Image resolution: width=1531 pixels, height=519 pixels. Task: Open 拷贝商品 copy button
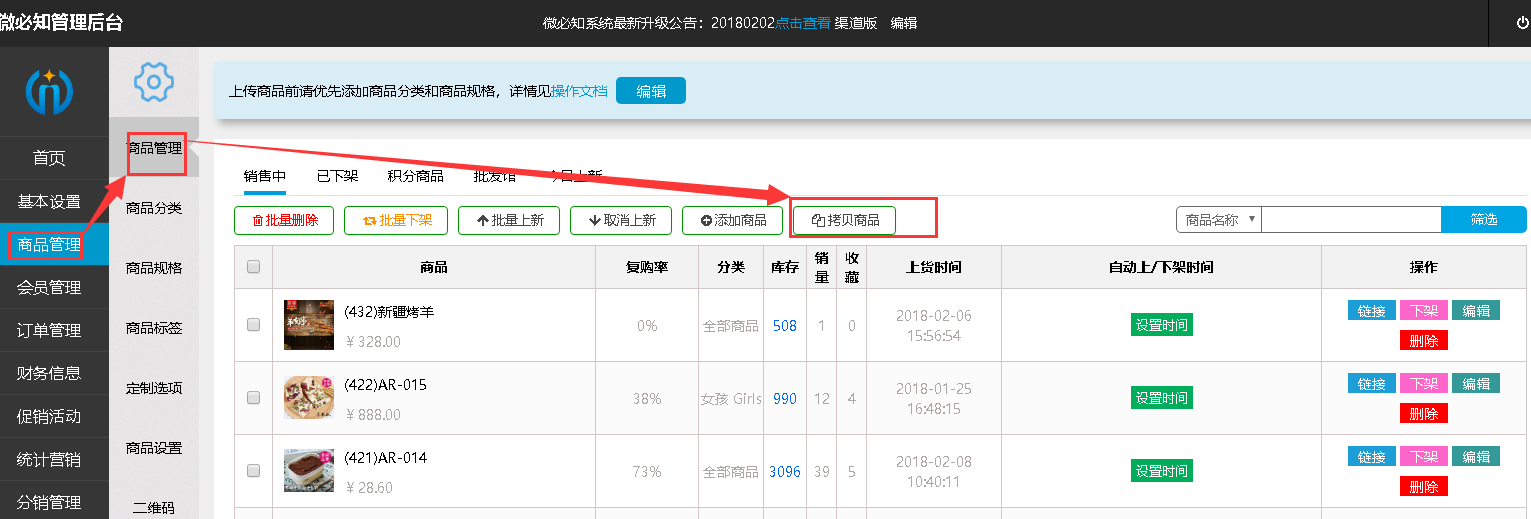pyautogui.click(x=845, y=220)
